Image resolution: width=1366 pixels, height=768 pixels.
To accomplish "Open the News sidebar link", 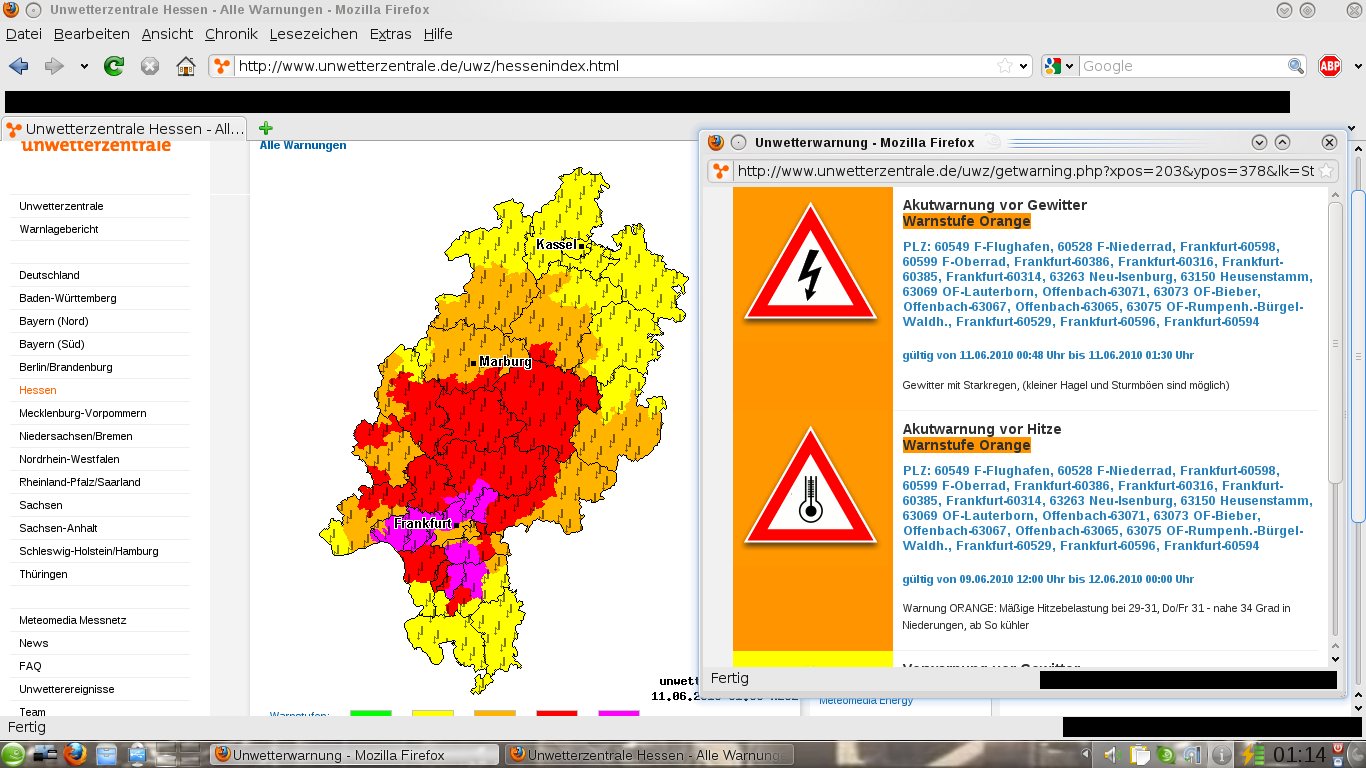I will (x=33, y=643).
